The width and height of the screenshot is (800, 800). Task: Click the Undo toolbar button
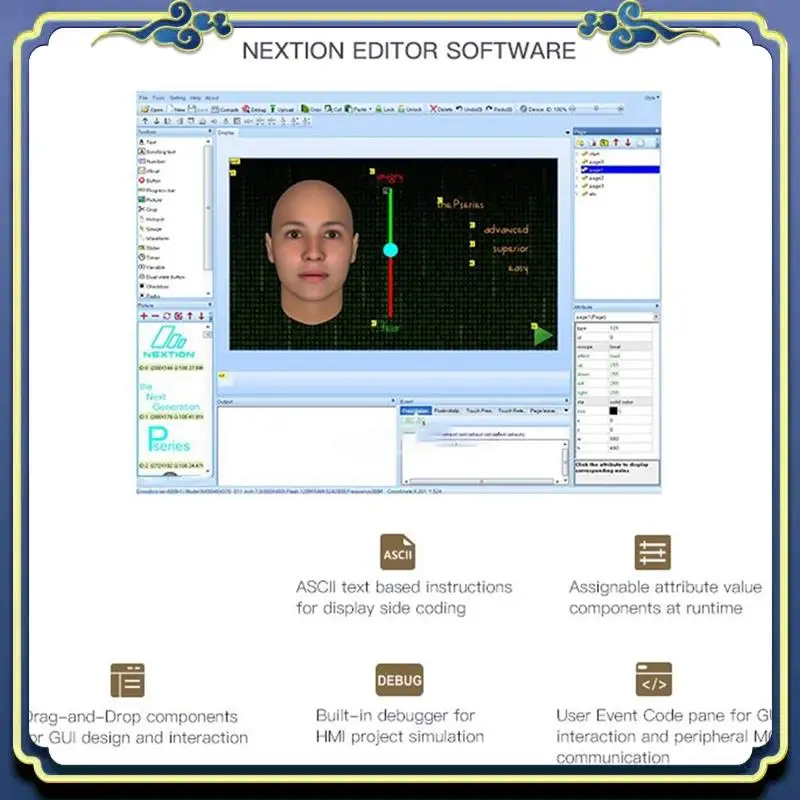(469, 109)
